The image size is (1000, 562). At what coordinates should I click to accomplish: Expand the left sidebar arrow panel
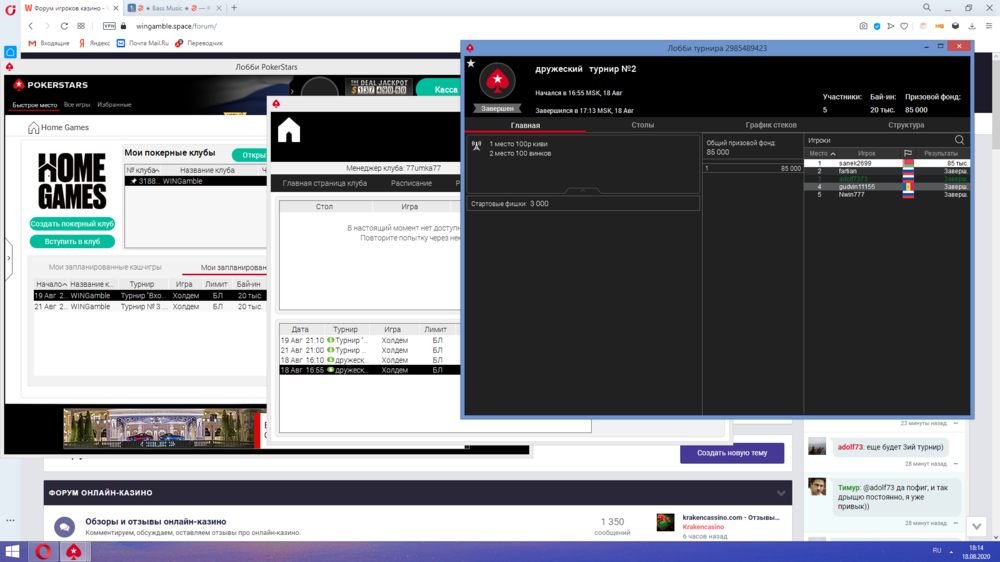click(x=9, y=258)
